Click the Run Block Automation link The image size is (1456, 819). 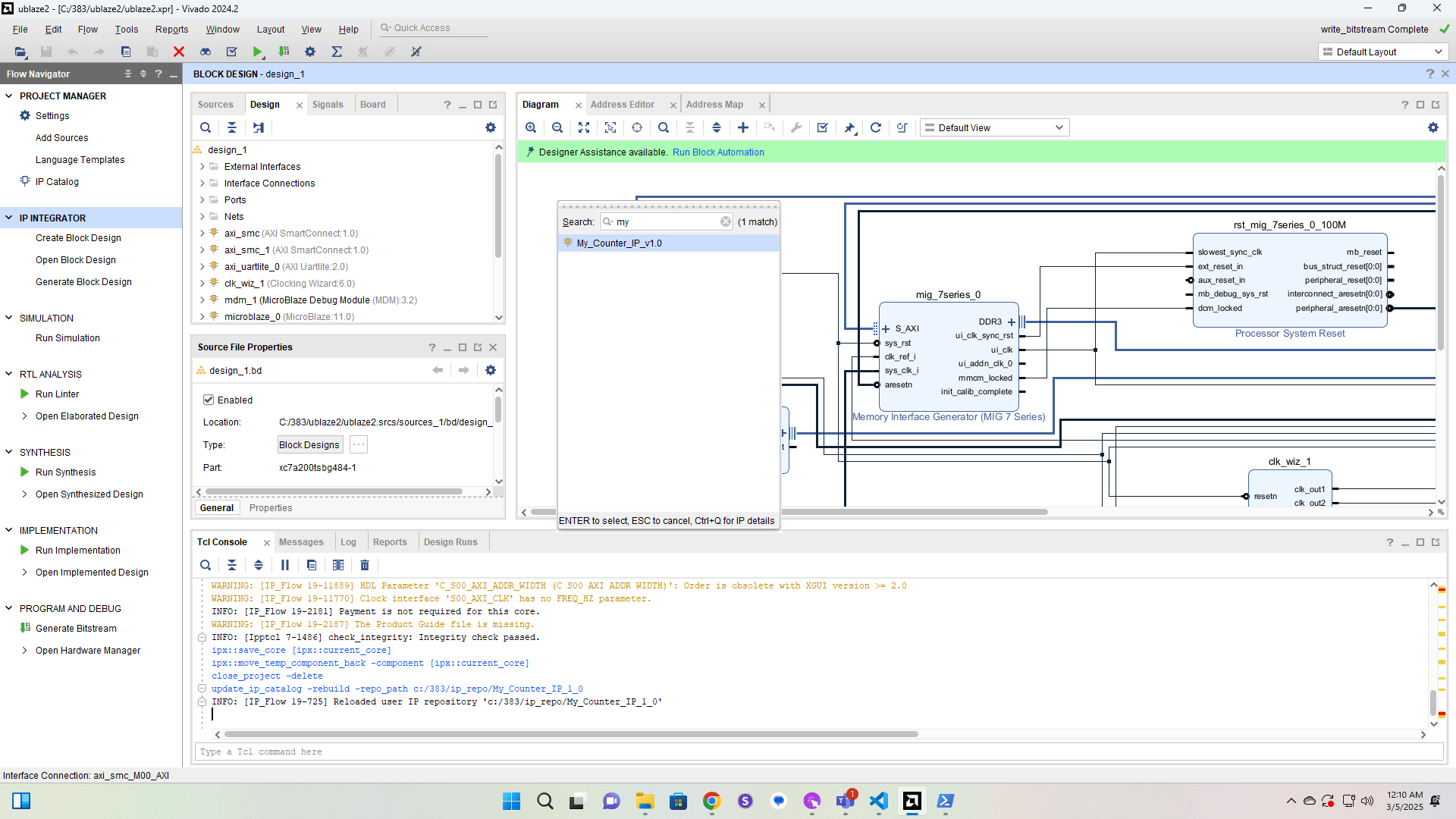point(718,152)
